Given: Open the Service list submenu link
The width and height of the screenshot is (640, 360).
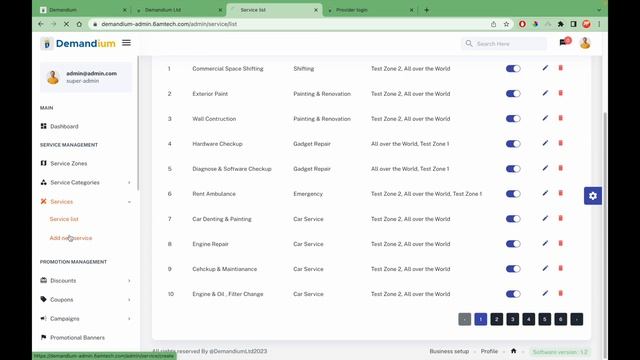Looking at the screenshot, I should click(x=64, y=219).
